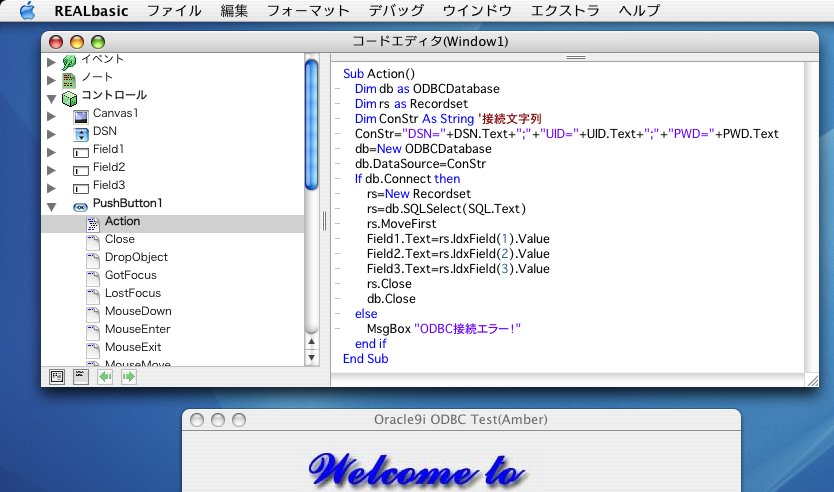Open the 編集 menu
This screenshot has width=834, height=492.
click(x=234, y=11)
